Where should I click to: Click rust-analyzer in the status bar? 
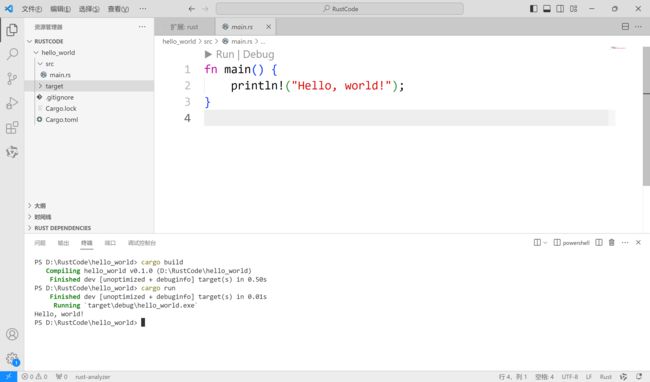tap(92, 377)
